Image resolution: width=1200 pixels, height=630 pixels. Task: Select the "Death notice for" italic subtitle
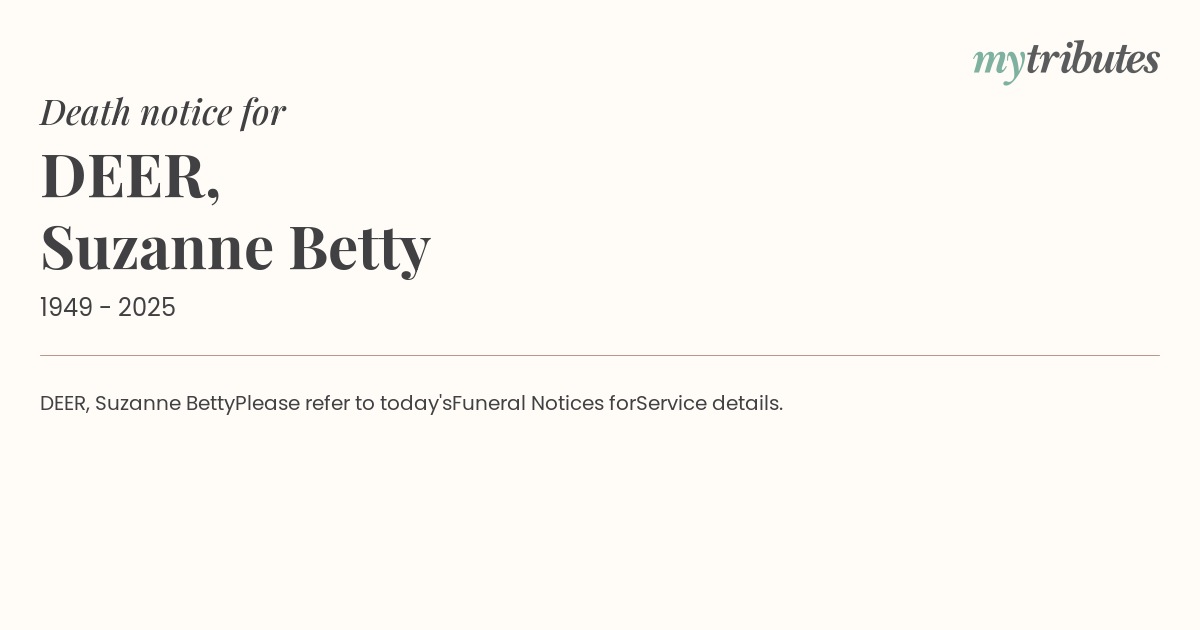[163, 112]
